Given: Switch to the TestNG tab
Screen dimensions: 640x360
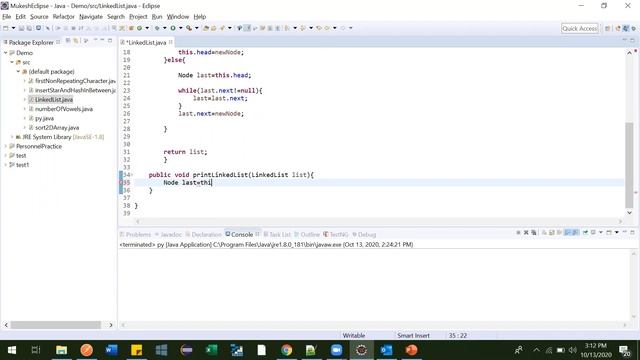Looking at the screenshot, I should tap(336, 234).
